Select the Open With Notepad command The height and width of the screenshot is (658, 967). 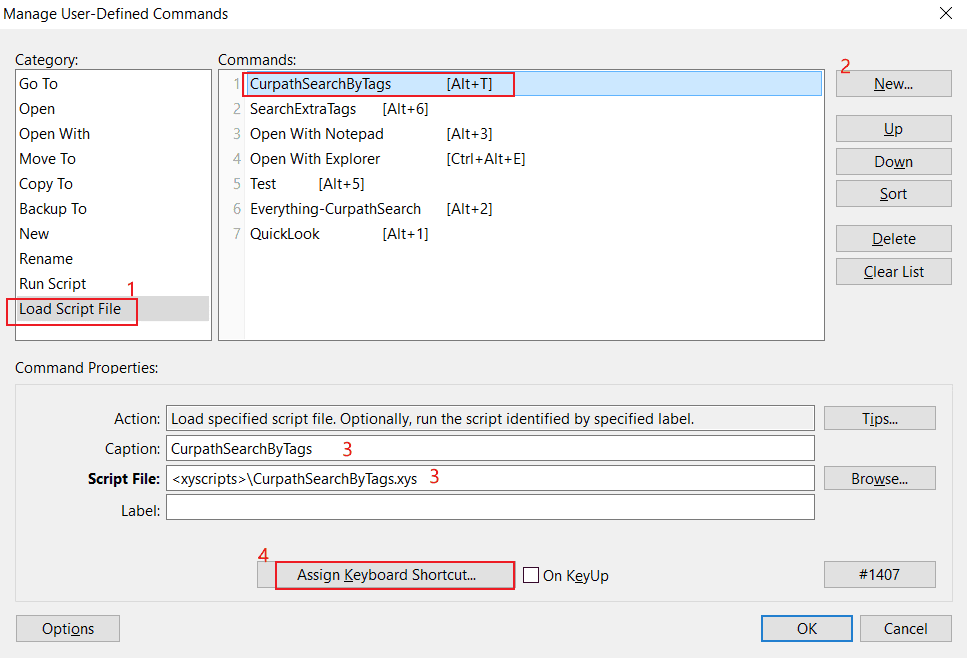[x=533, y=134]
